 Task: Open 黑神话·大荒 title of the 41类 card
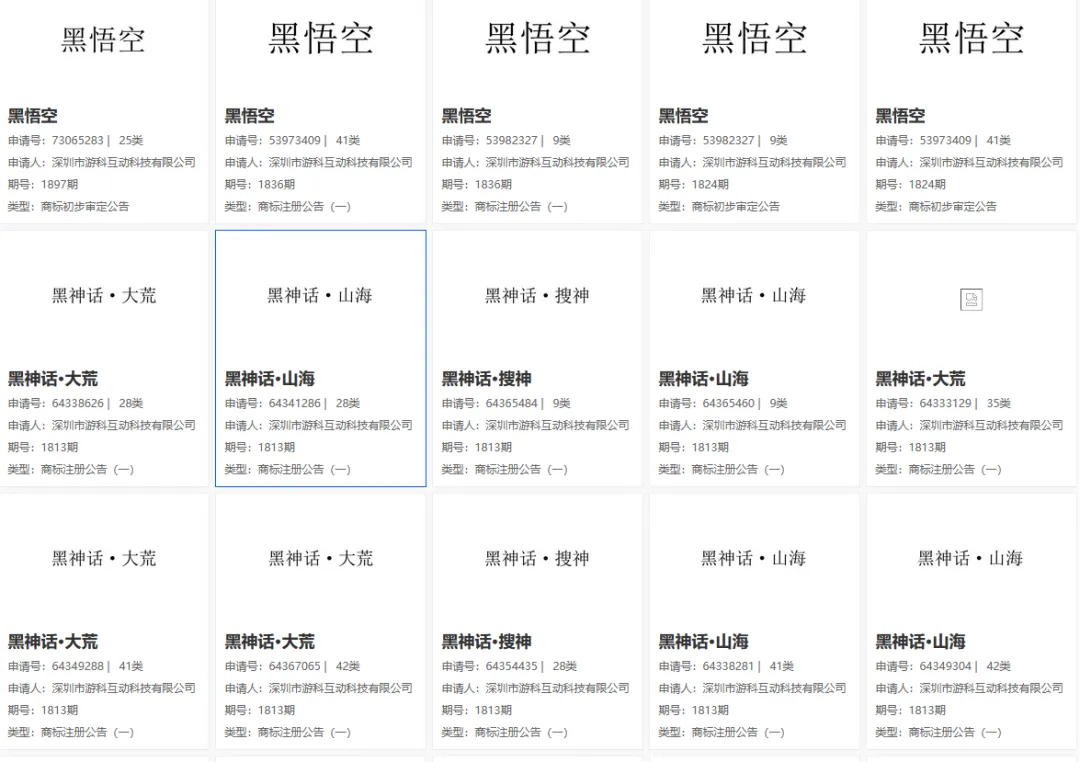click(x=53, y=642)
